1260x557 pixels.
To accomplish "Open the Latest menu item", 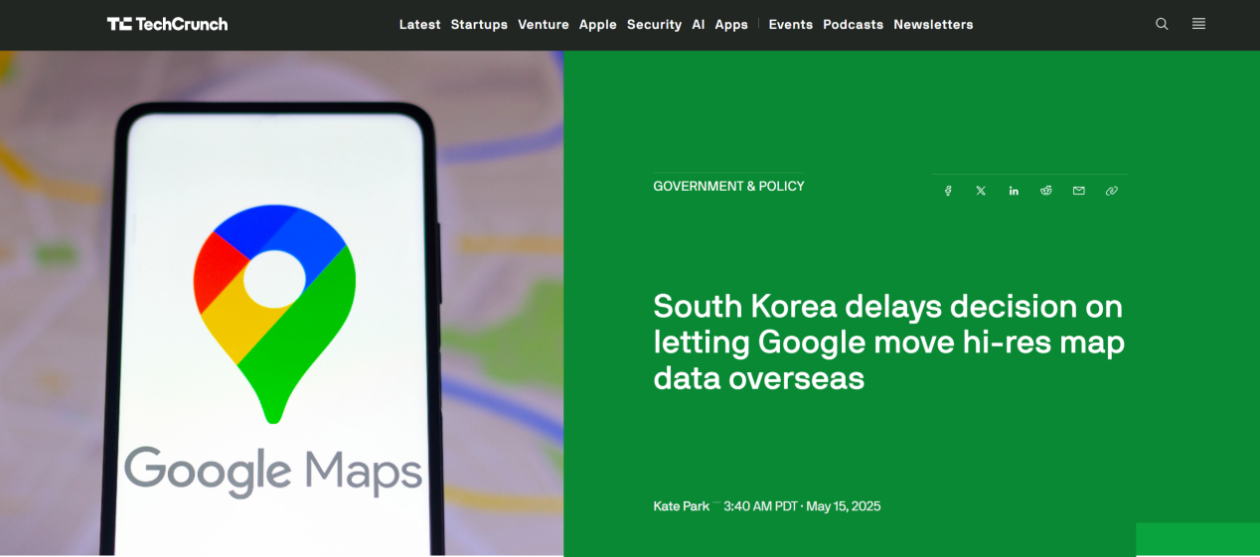I will pos(420,24).
